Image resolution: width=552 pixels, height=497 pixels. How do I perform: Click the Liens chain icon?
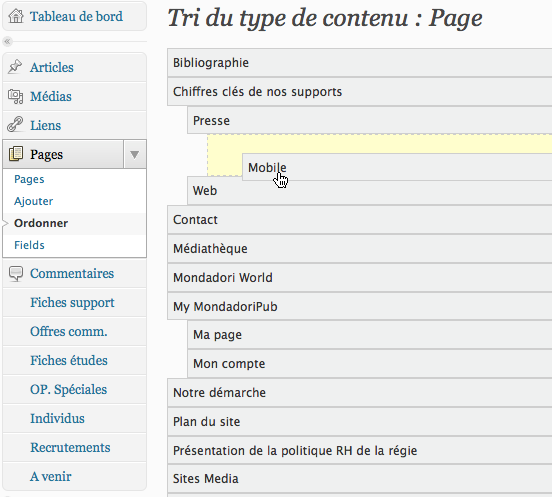click(15, 125)
